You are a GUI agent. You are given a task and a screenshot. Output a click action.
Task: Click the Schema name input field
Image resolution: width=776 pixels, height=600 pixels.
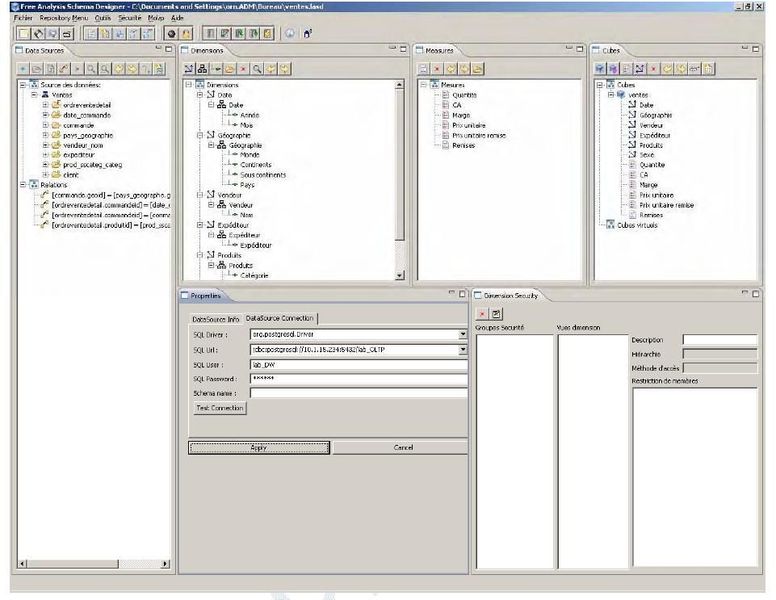coord(358,393)
